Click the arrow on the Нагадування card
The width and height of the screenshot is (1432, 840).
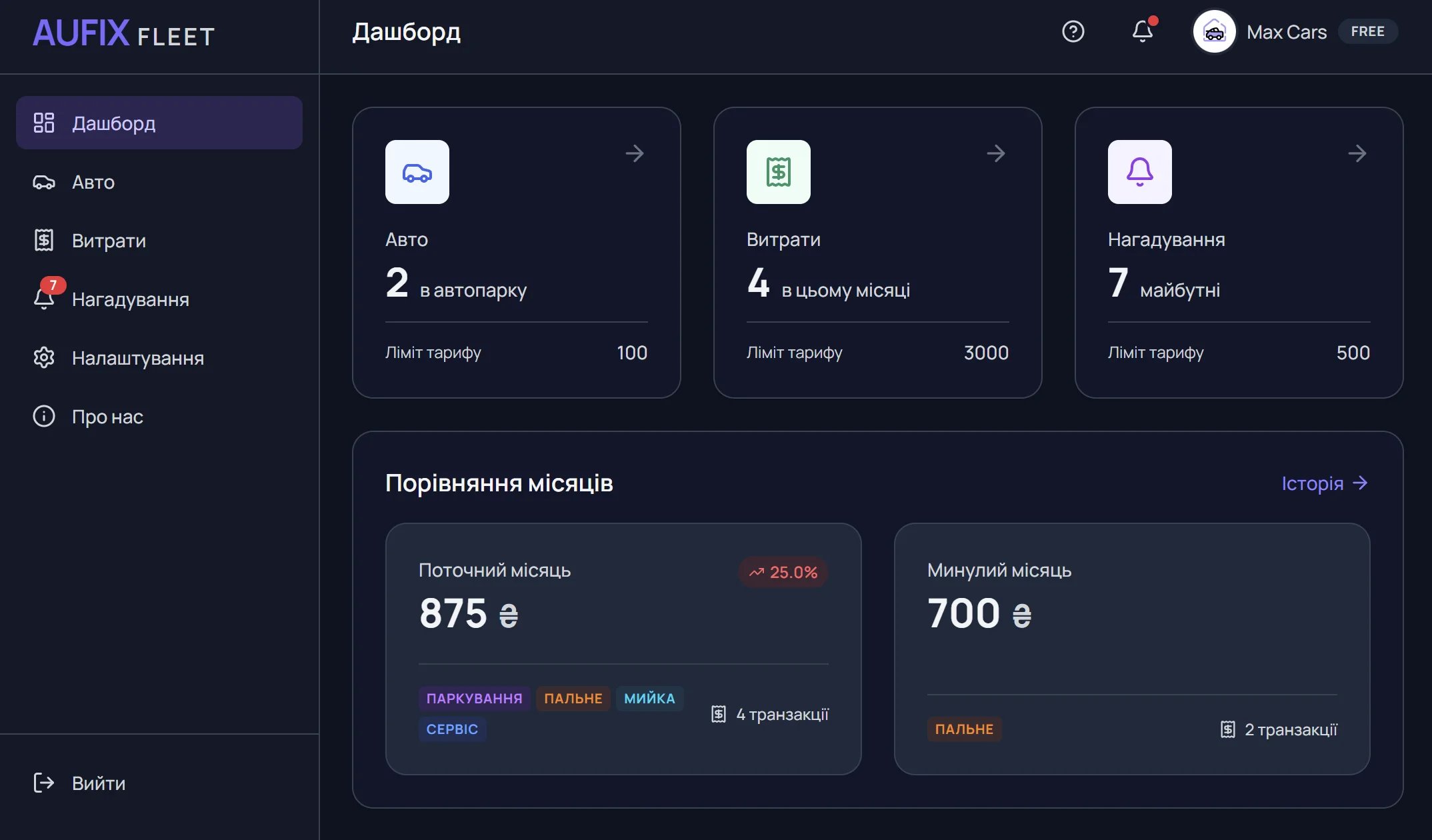[1357, 153]
